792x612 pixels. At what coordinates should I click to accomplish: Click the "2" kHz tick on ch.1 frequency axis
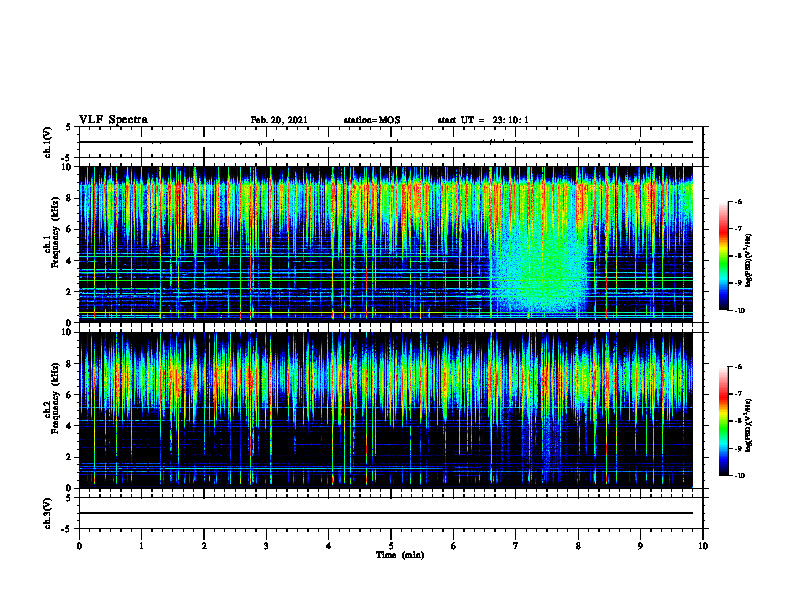point(70,291)
